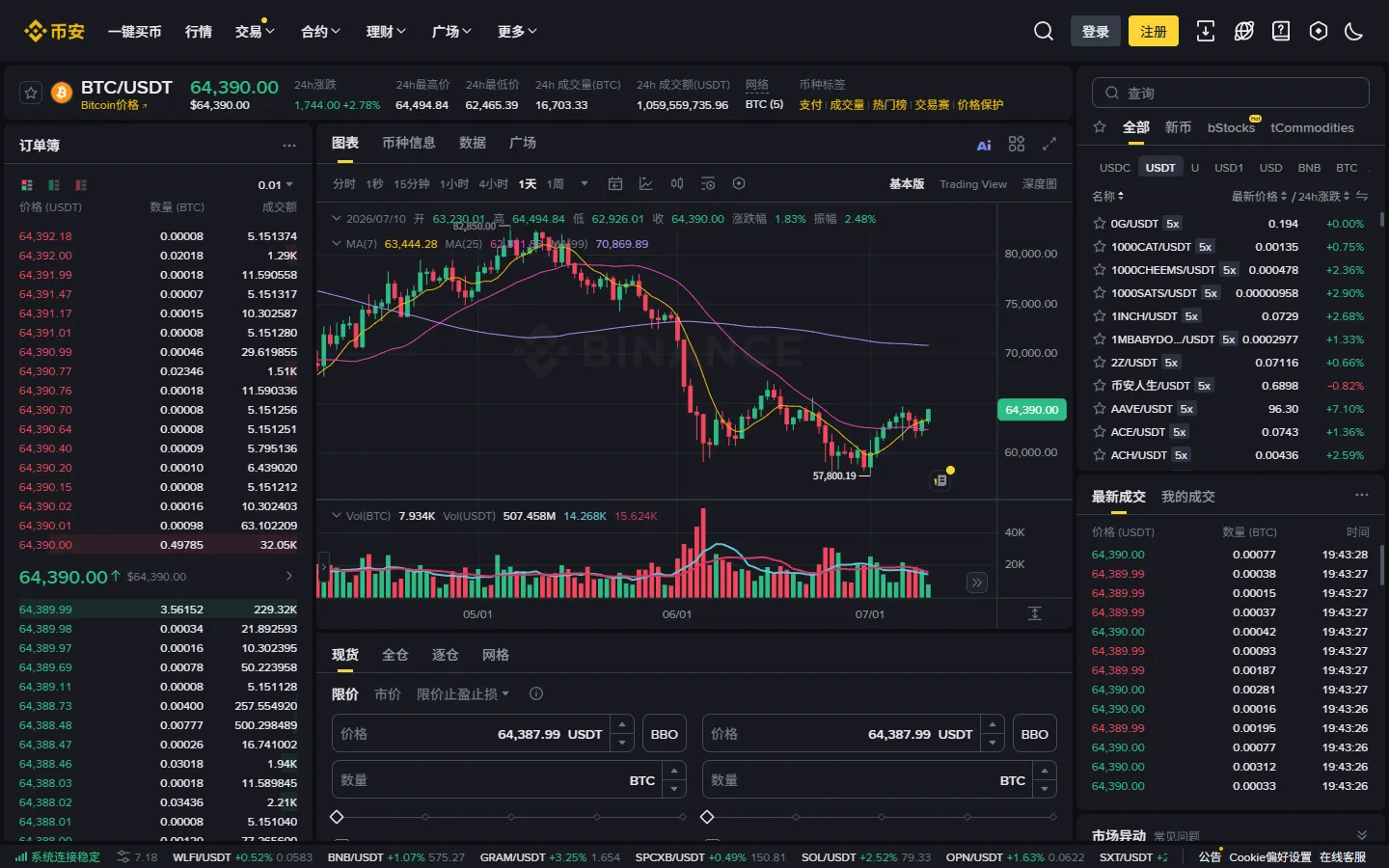Viewport: 1389px width, 868px height.
Task: Open chart interval more-options dropdown arrow
Action: (x=584, y=183)
